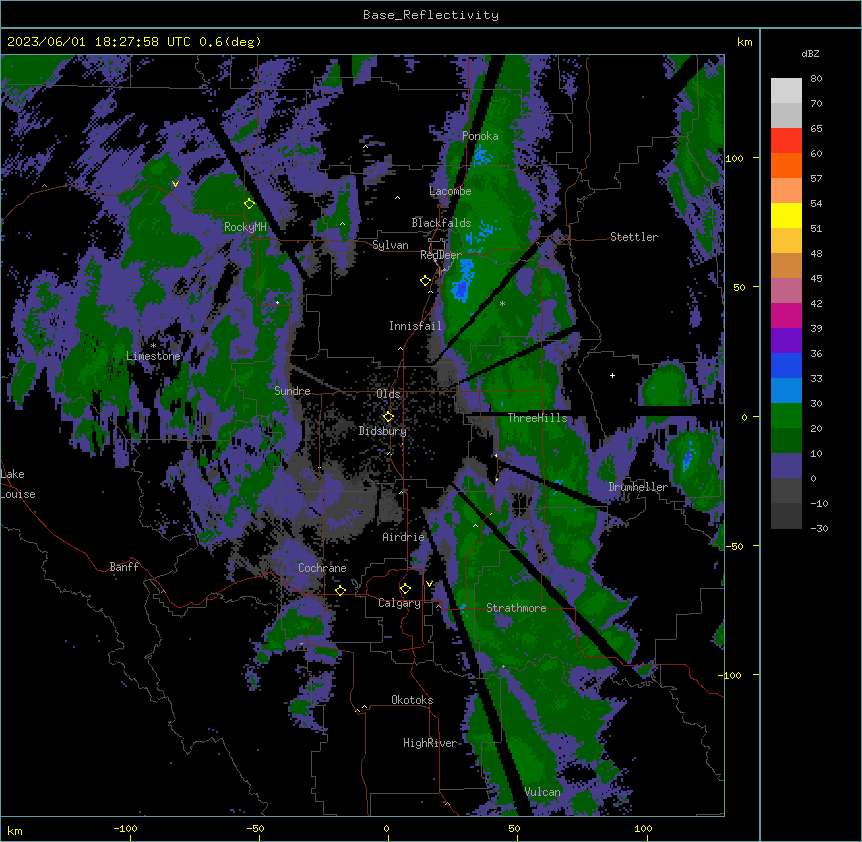Select the orange 60-57 dBZ legend swatch
The width and height of the screenshot is (862, 842).
pos(786,165)
